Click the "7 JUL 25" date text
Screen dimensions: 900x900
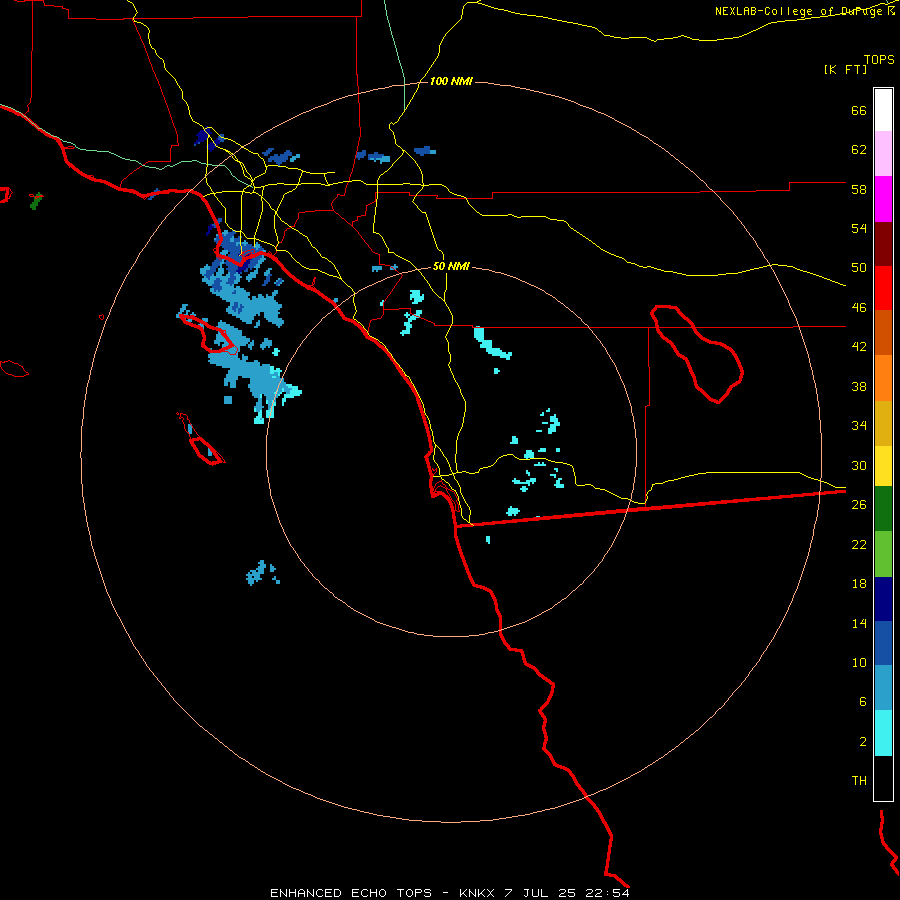coord(542,893)
